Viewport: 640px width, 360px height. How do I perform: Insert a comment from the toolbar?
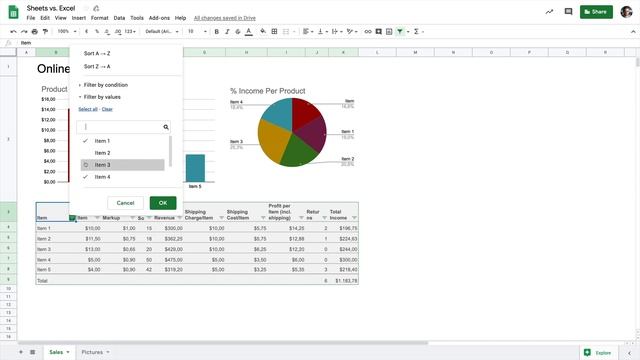click(x=379, y=31)
